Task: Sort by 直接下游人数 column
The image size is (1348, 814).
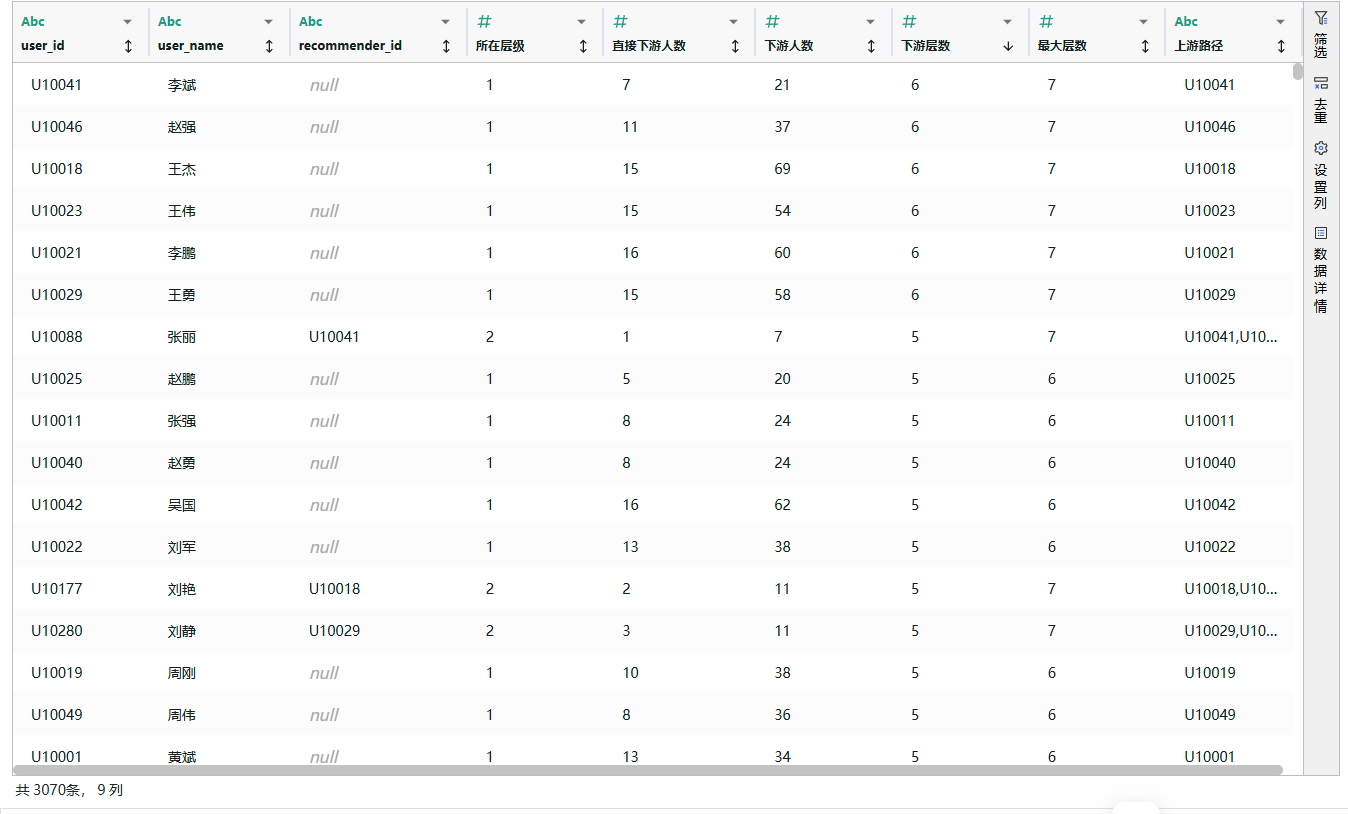Action: [735, 46]
